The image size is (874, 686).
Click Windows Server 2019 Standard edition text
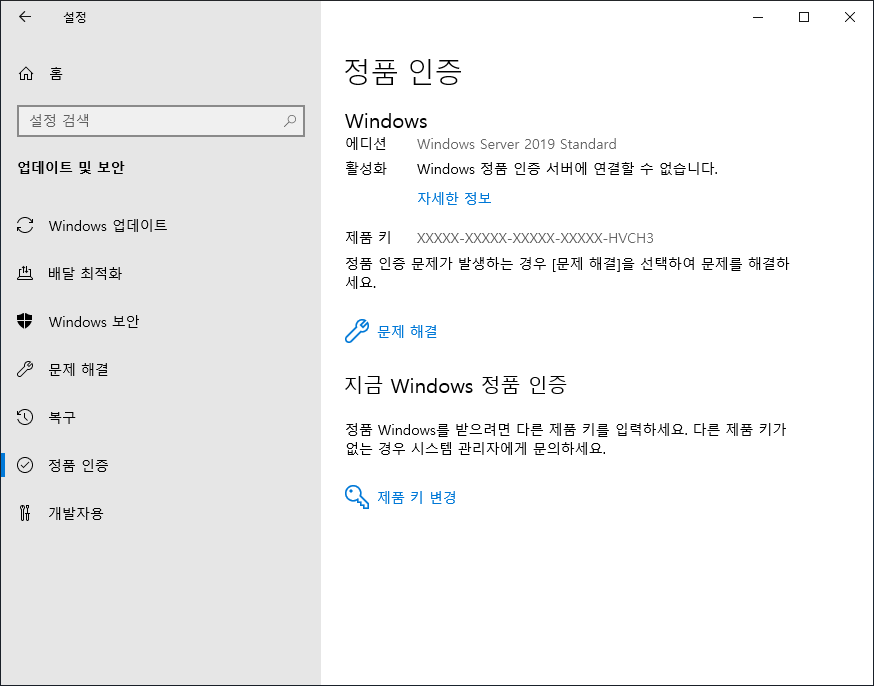[x=517, y=144]
